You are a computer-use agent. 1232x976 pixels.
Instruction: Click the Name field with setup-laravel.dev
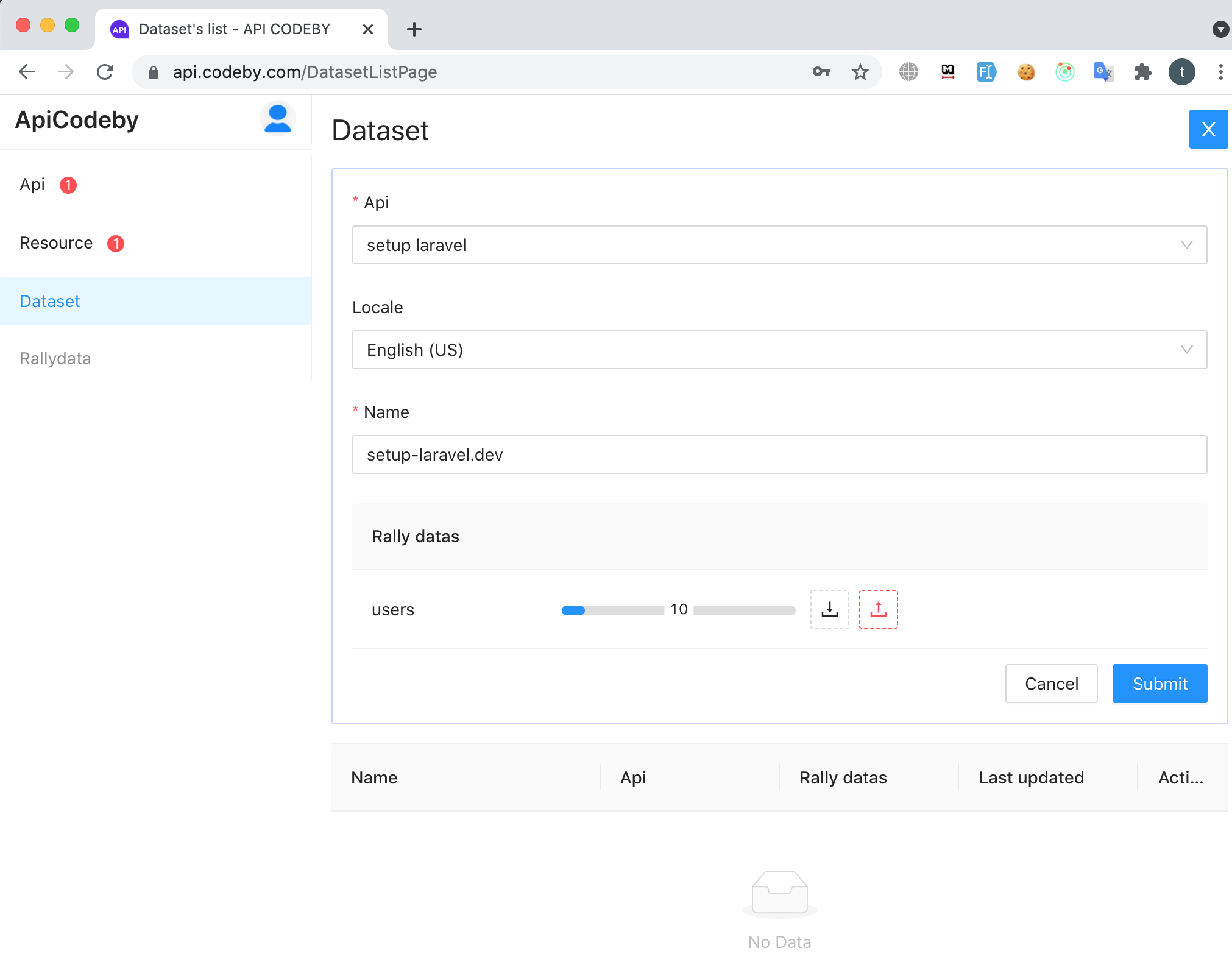(x=779, y=454)
